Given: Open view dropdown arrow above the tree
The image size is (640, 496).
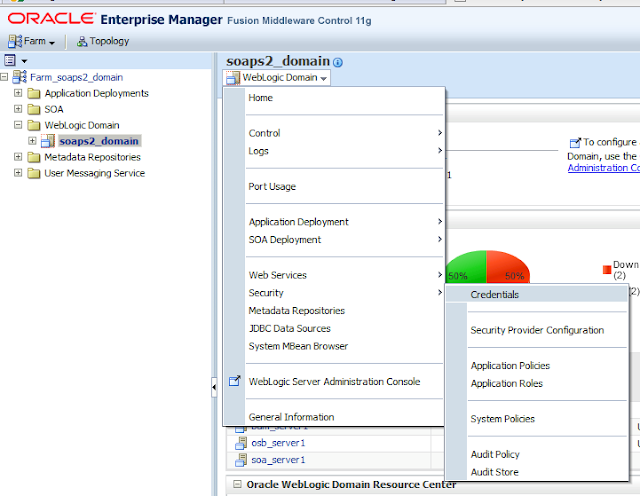Looking at the screenshot, I should point(24,61).
